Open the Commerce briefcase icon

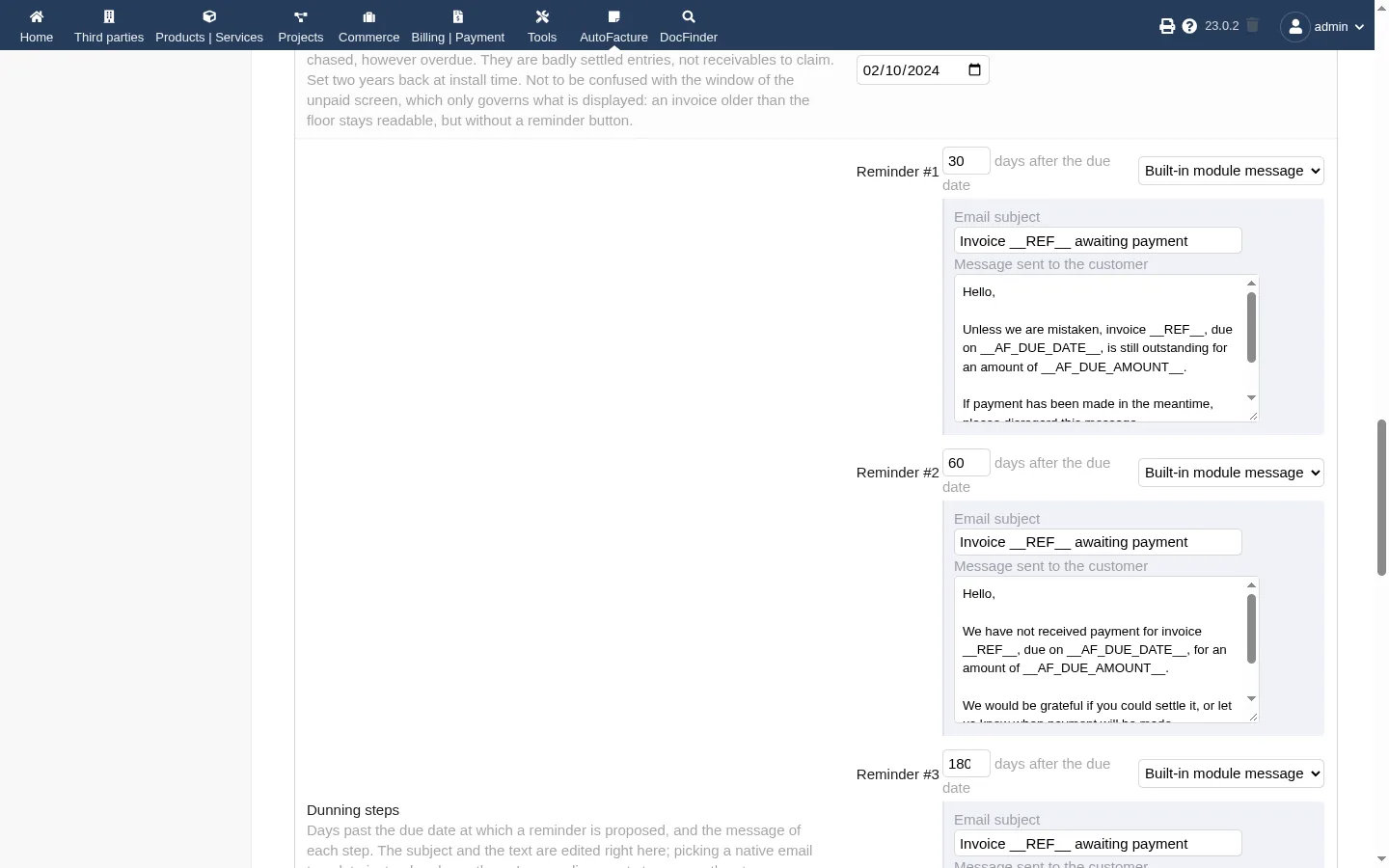pyautogui.click(x=368, y=16)
